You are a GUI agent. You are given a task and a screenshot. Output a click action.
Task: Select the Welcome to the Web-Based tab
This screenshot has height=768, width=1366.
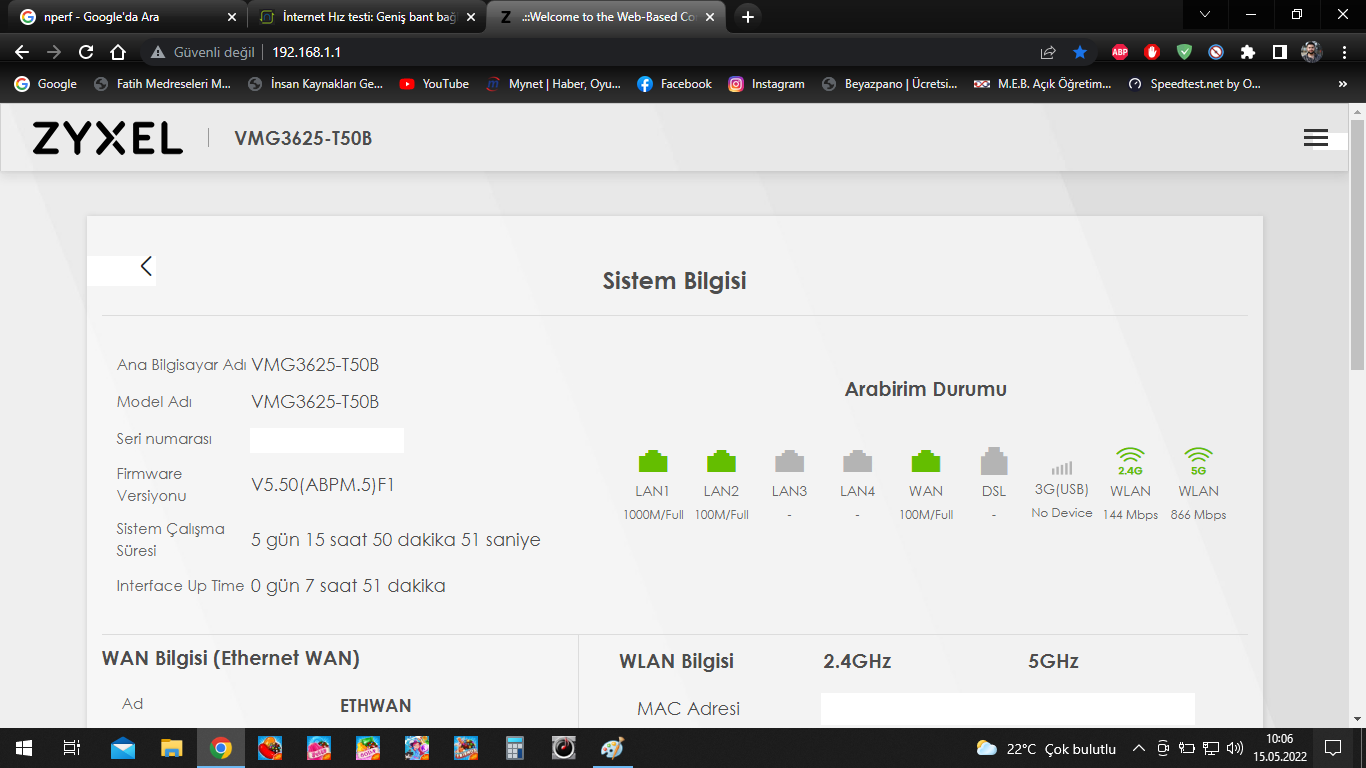(x=608, y=17)
